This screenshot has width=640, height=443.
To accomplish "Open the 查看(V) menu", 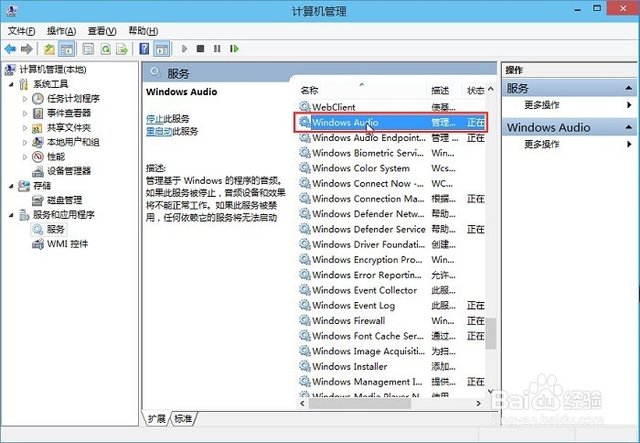I will [x=102, y=31].
